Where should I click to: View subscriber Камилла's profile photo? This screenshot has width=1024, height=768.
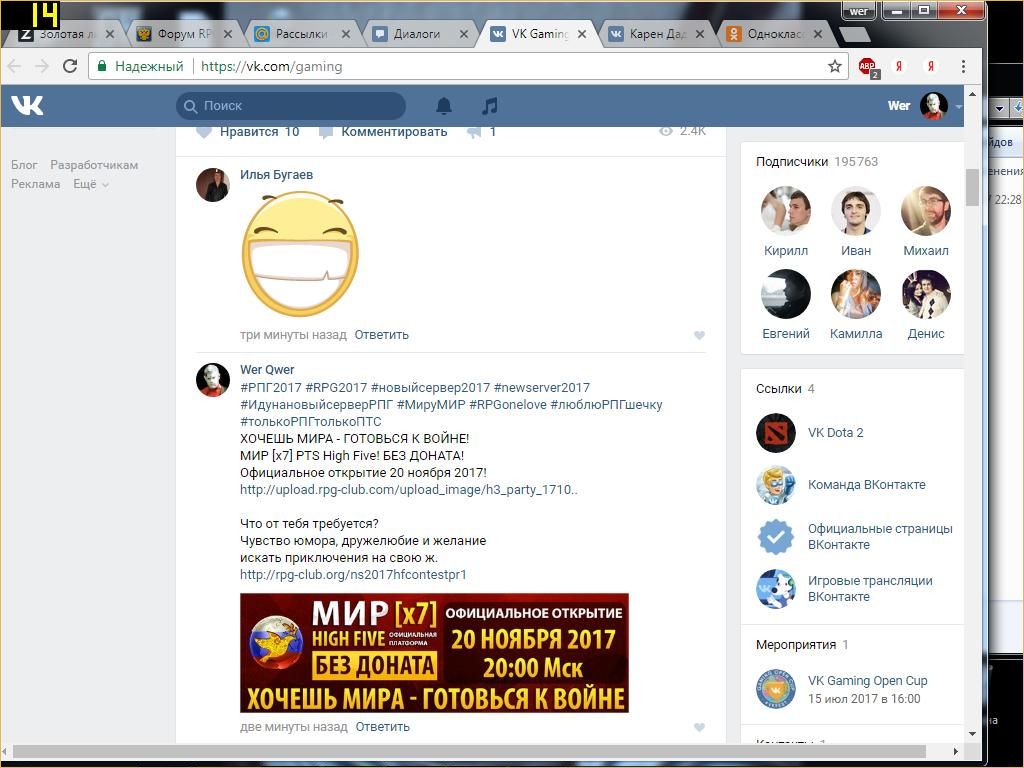856,294
